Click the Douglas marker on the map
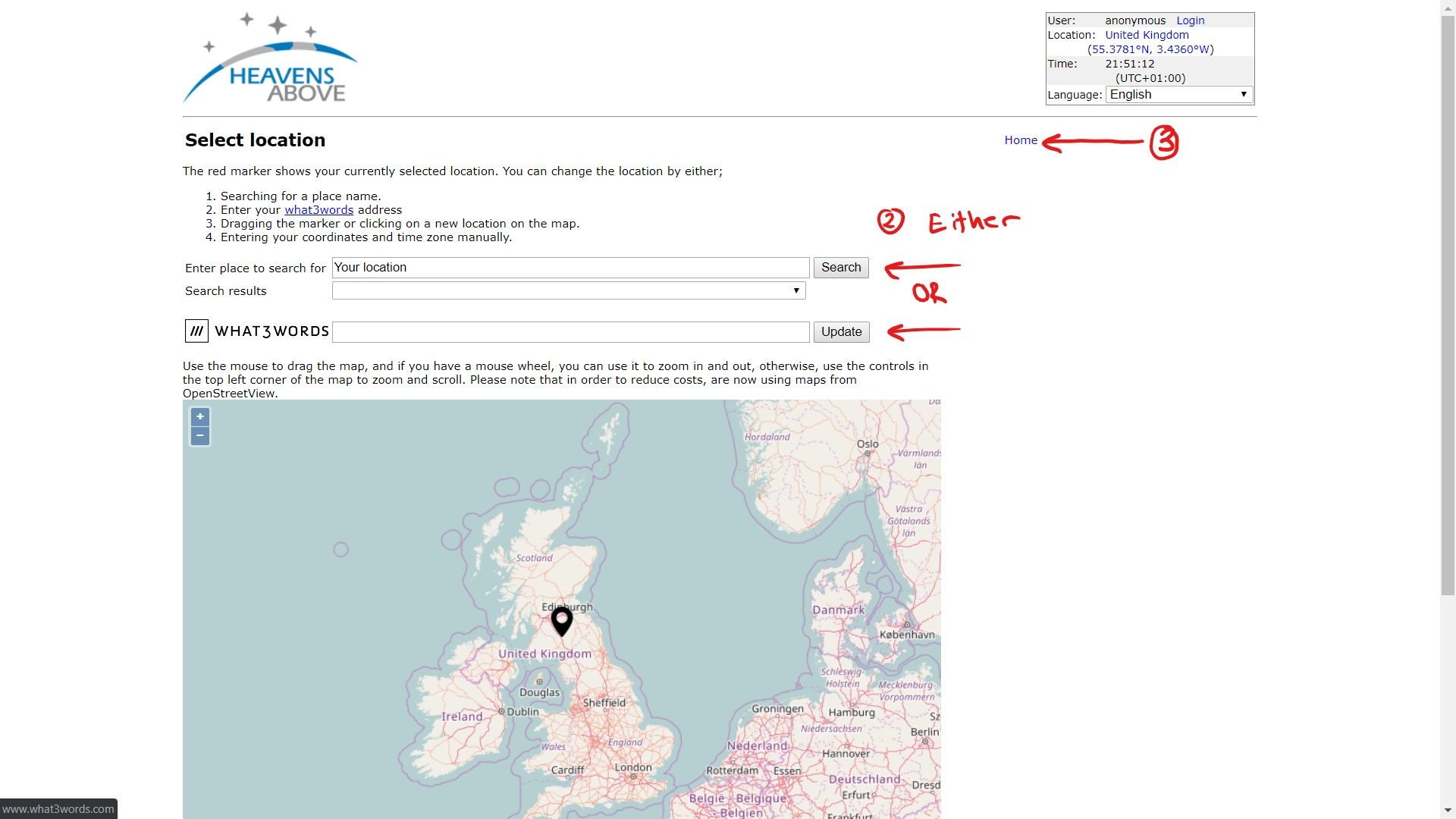1456x819 pixels. tap(539, 682)
